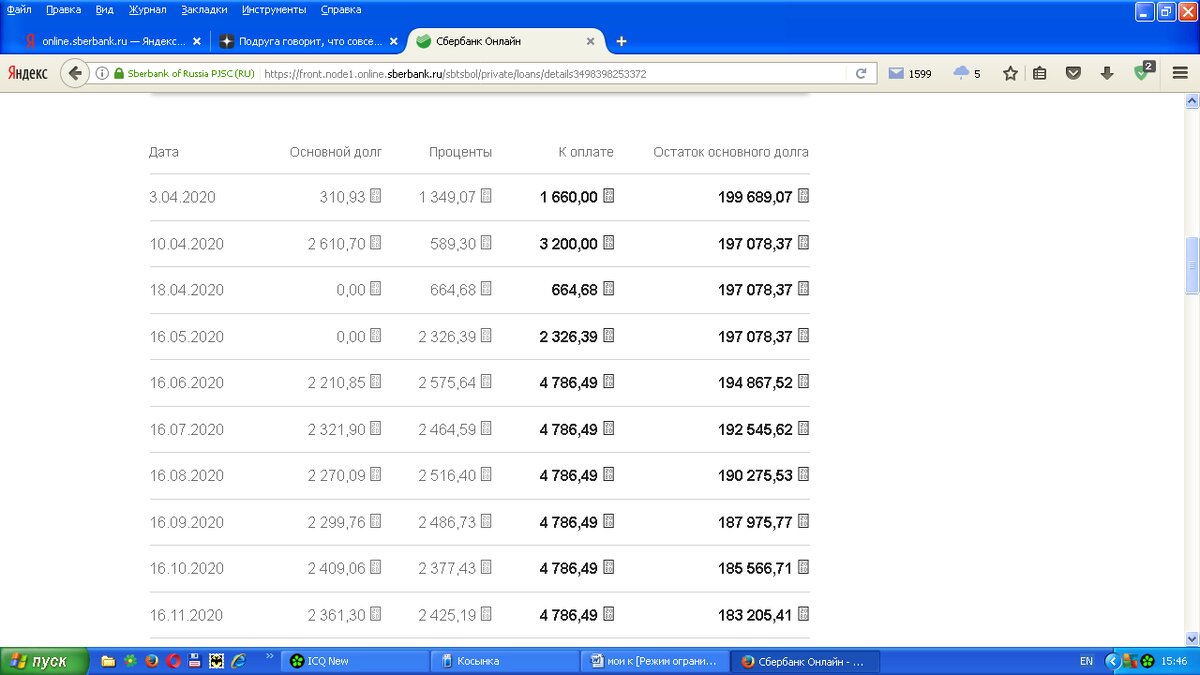Switch to Подруга говорит tab

[x=310, y=41]
